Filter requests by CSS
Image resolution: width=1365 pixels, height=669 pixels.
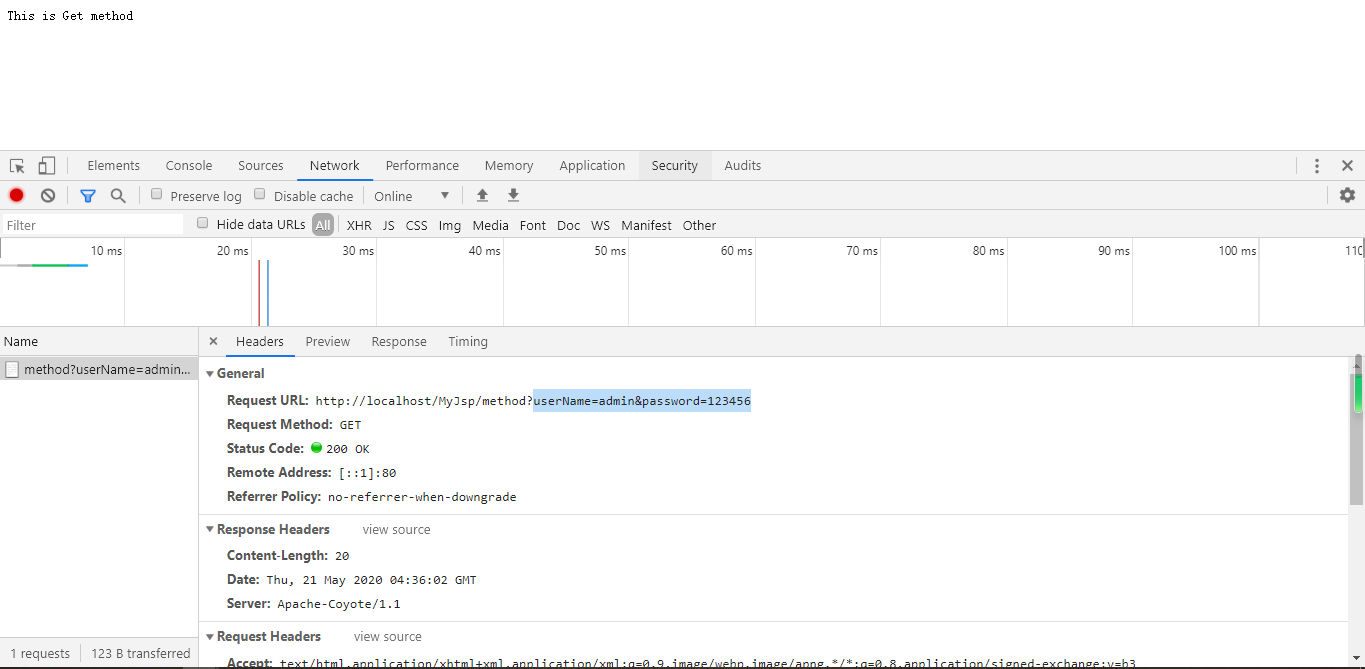(x=417, y=225)
